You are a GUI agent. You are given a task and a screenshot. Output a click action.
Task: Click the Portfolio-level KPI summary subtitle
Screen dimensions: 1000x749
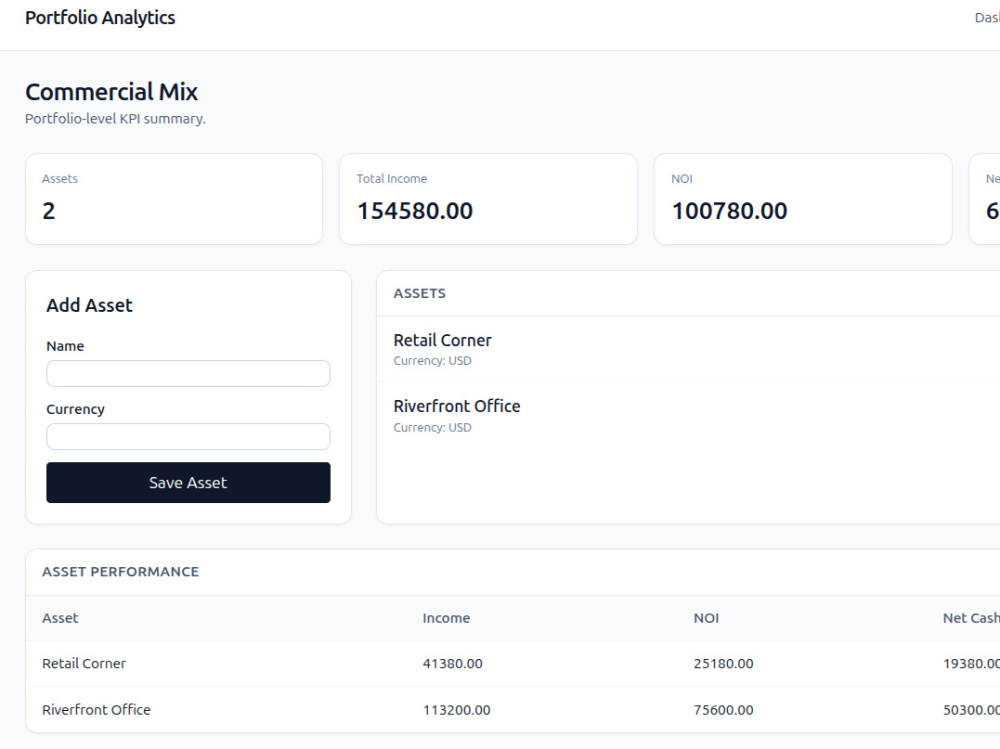tap(115, 119)
